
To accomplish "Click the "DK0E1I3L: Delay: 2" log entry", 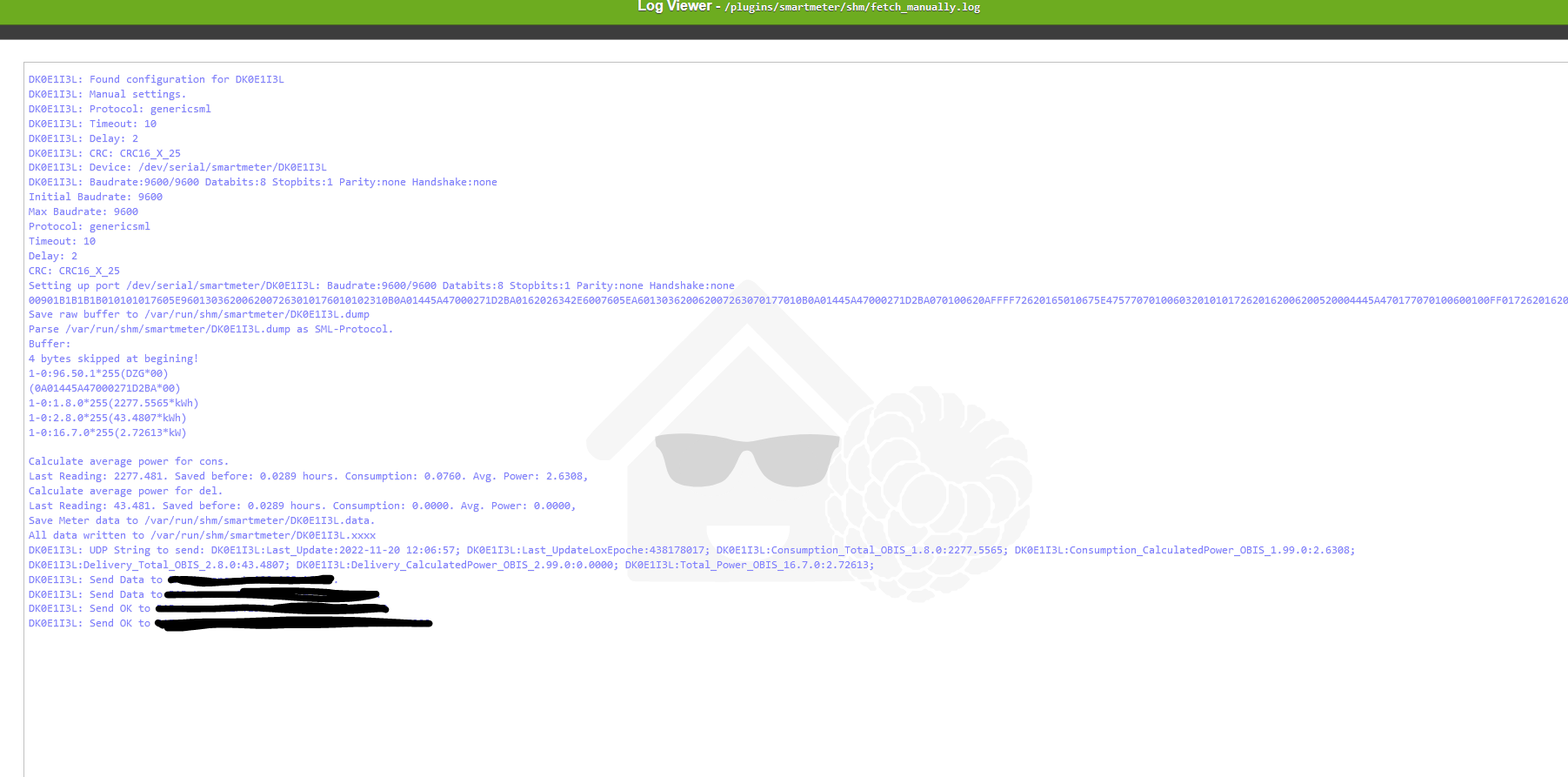I will [83, 138].
